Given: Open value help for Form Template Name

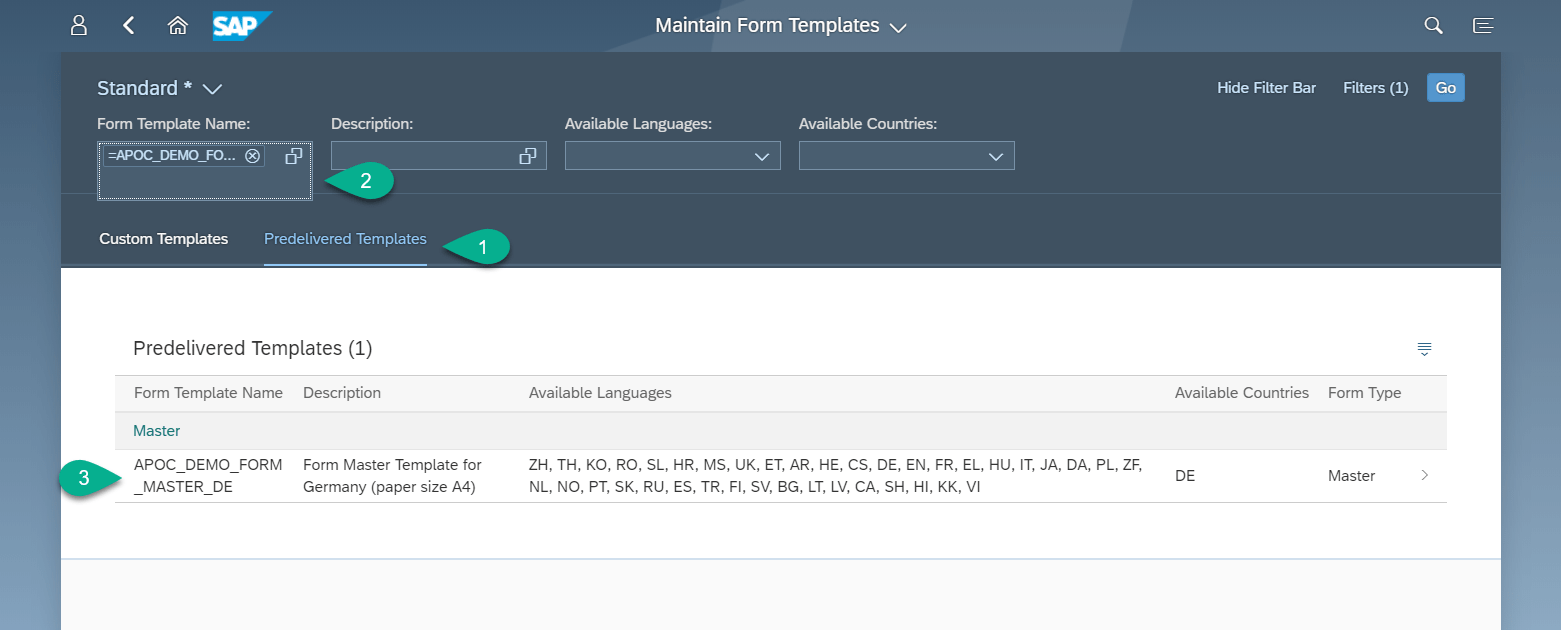Looking at the screenshot, I should pyautogui.click(x=294, y=156).
